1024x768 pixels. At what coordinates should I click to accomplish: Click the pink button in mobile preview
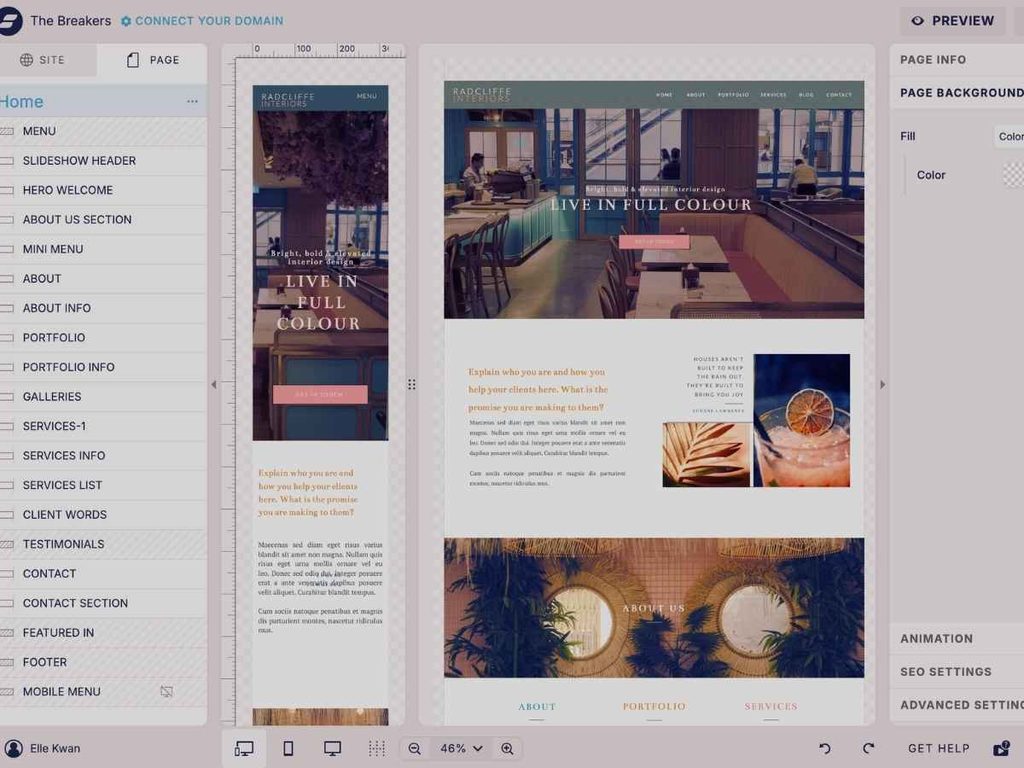(320, 394)
